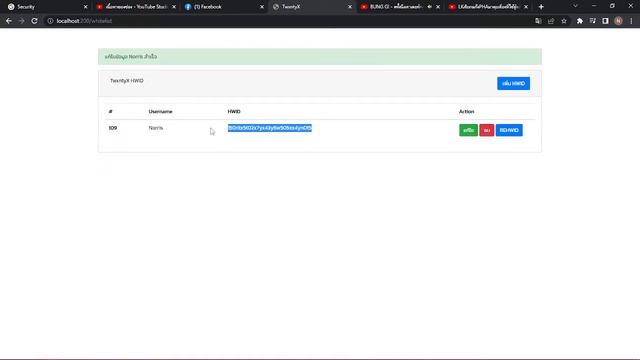This screenshot has height=360, width=640.
Task: Close the Facebook tab
Action: (262, 7)
